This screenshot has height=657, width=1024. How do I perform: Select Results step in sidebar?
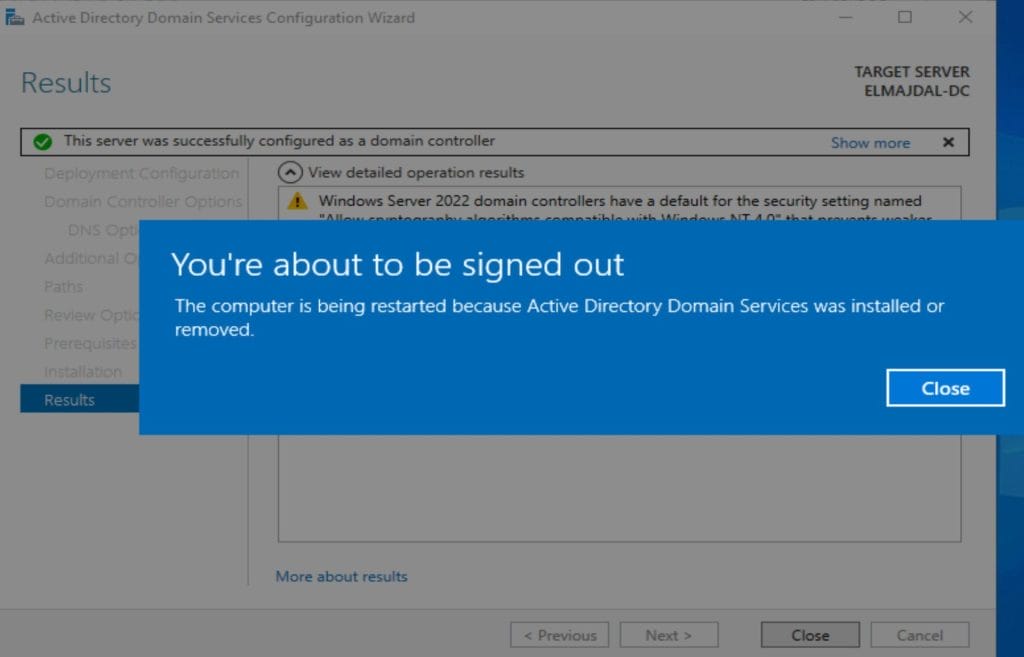(70, 400)
